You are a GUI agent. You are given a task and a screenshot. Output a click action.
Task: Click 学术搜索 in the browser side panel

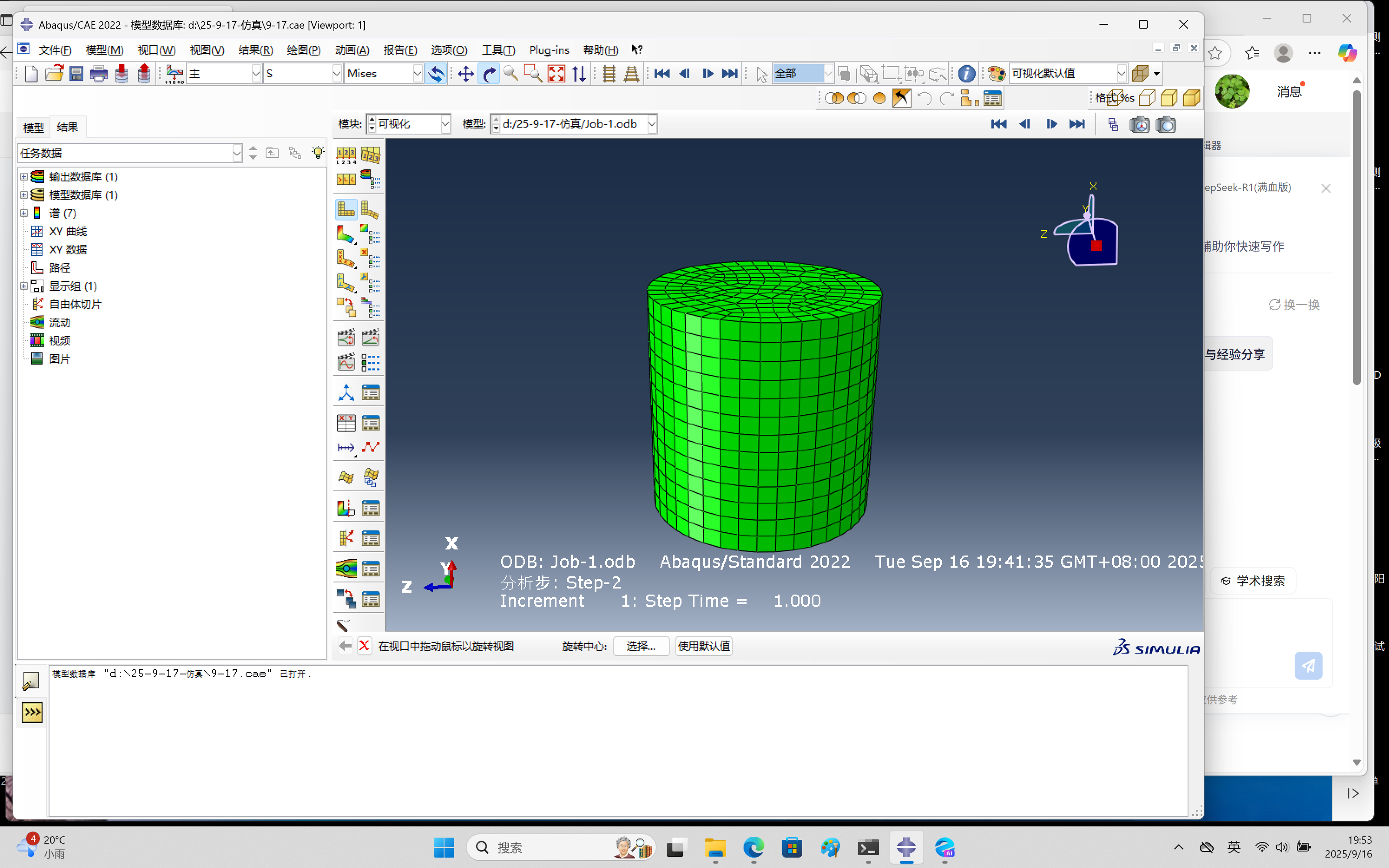pyautogui.click(x=1253, y=581)
